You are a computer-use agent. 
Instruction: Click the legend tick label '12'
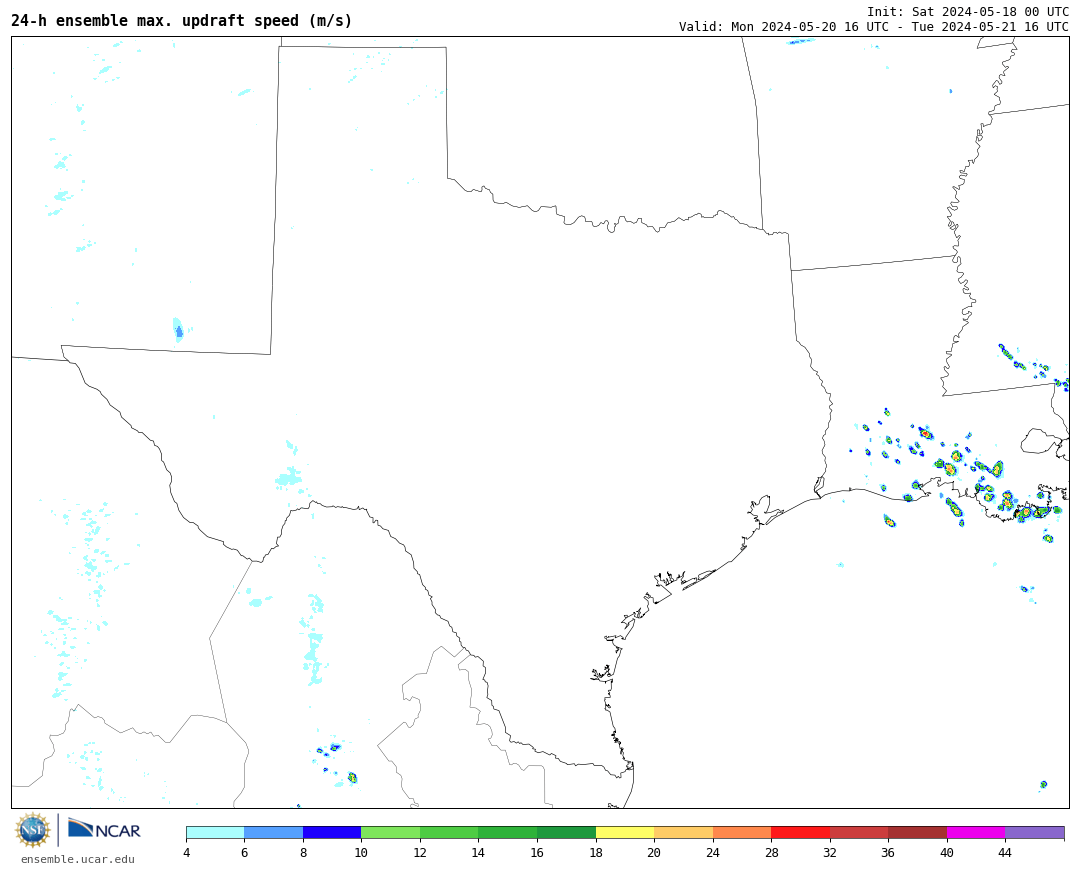point(420,853)
